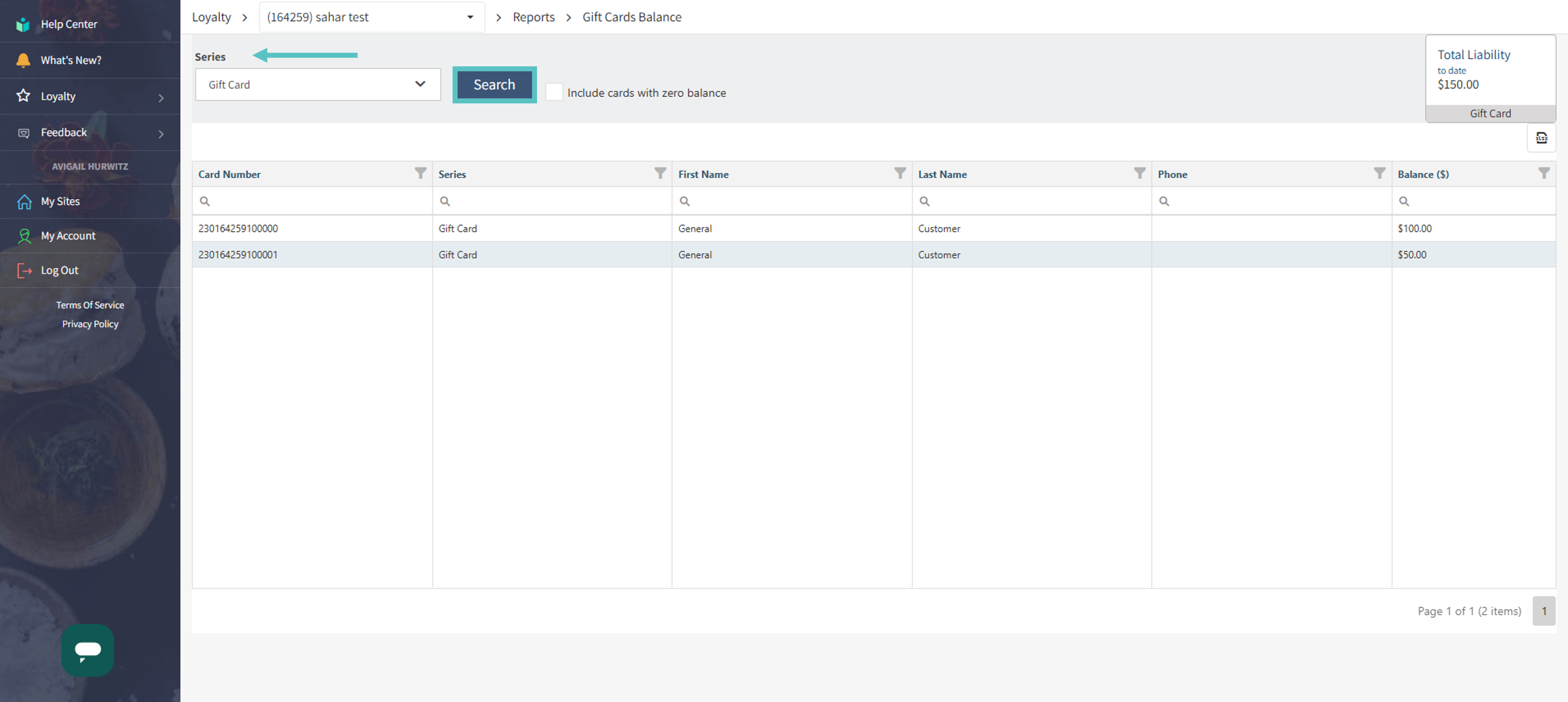1568x702 pixels.
Task: Open the sahar test site selector
Action: (371, 17)
